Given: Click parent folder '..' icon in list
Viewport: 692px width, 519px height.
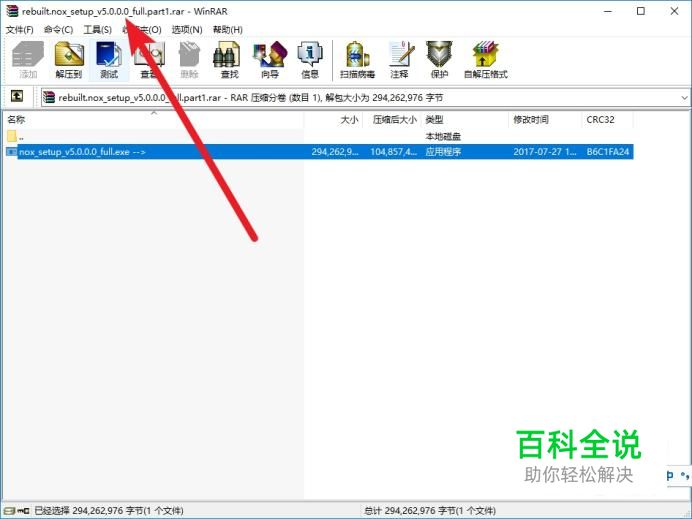Looking at the screenshot, I should click(x=12, y=136).
